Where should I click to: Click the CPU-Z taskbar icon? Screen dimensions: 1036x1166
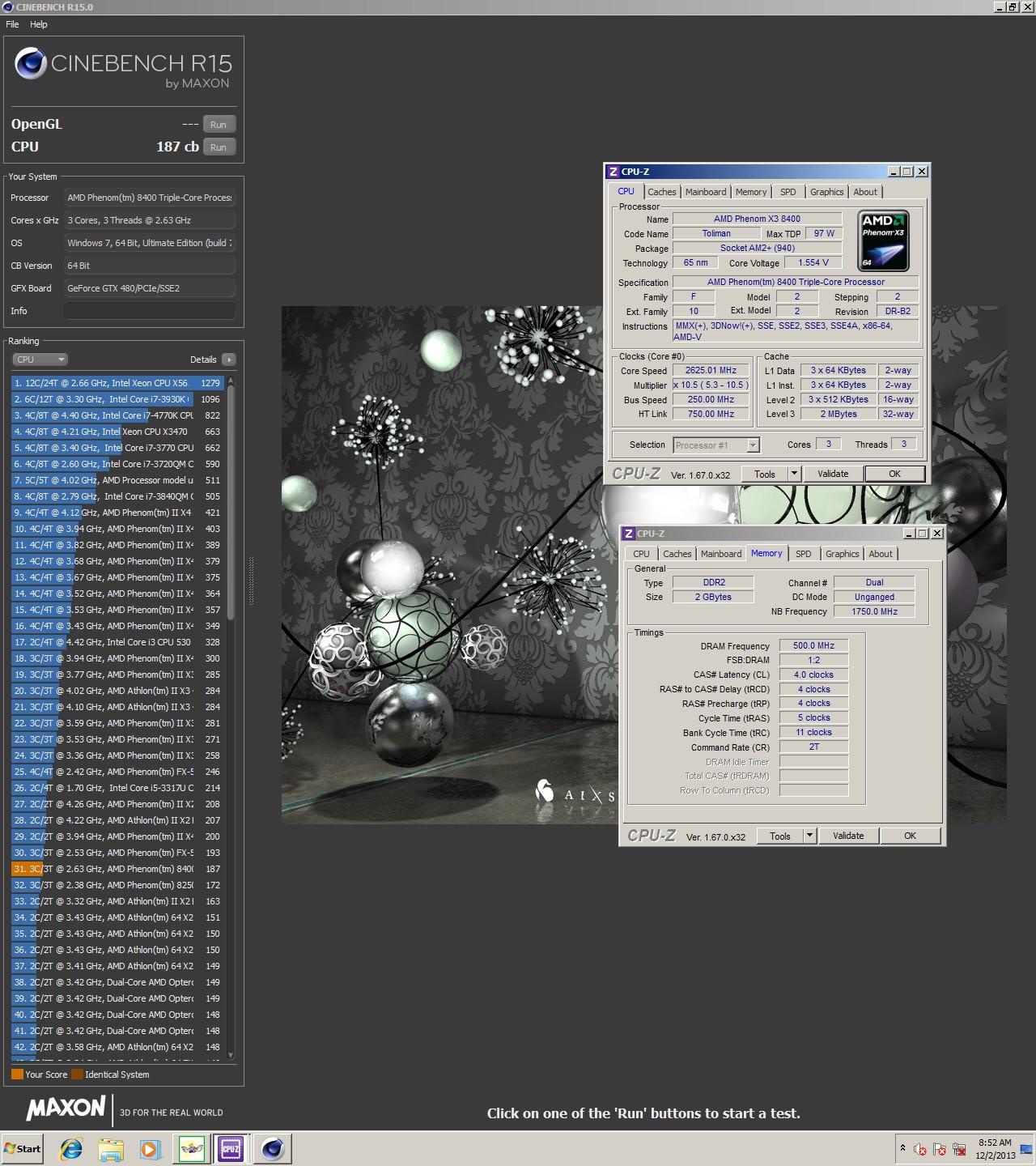coord(231,1148)
